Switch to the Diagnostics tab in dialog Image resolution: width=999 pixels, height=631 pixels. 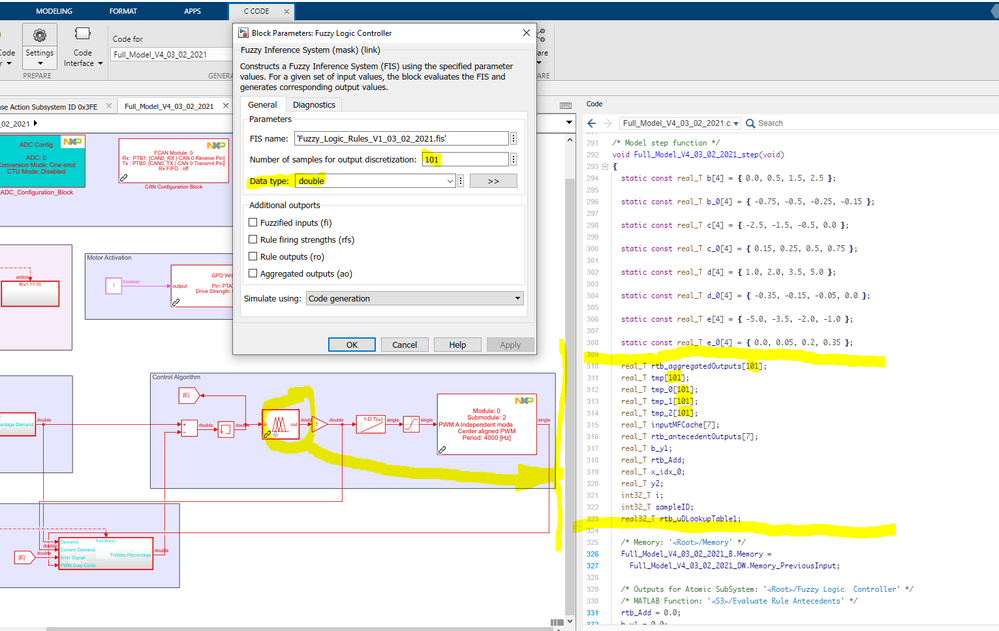pyautogui.click(x=313, y=105)
